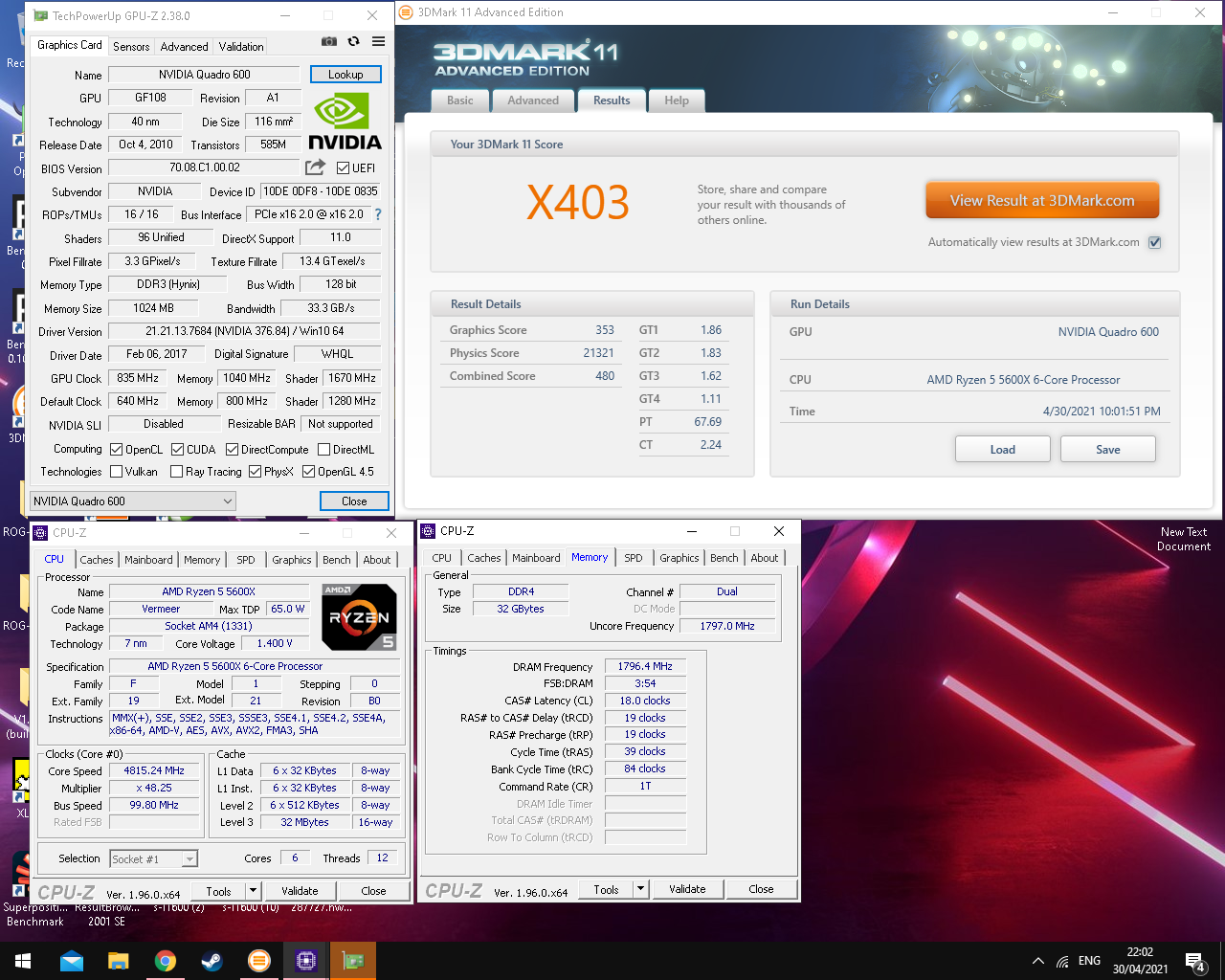Image resolution: width=1225 pixels, height=980 pixels.
Task: Click the orange circle app in taskbar
Action: [259, 961]
